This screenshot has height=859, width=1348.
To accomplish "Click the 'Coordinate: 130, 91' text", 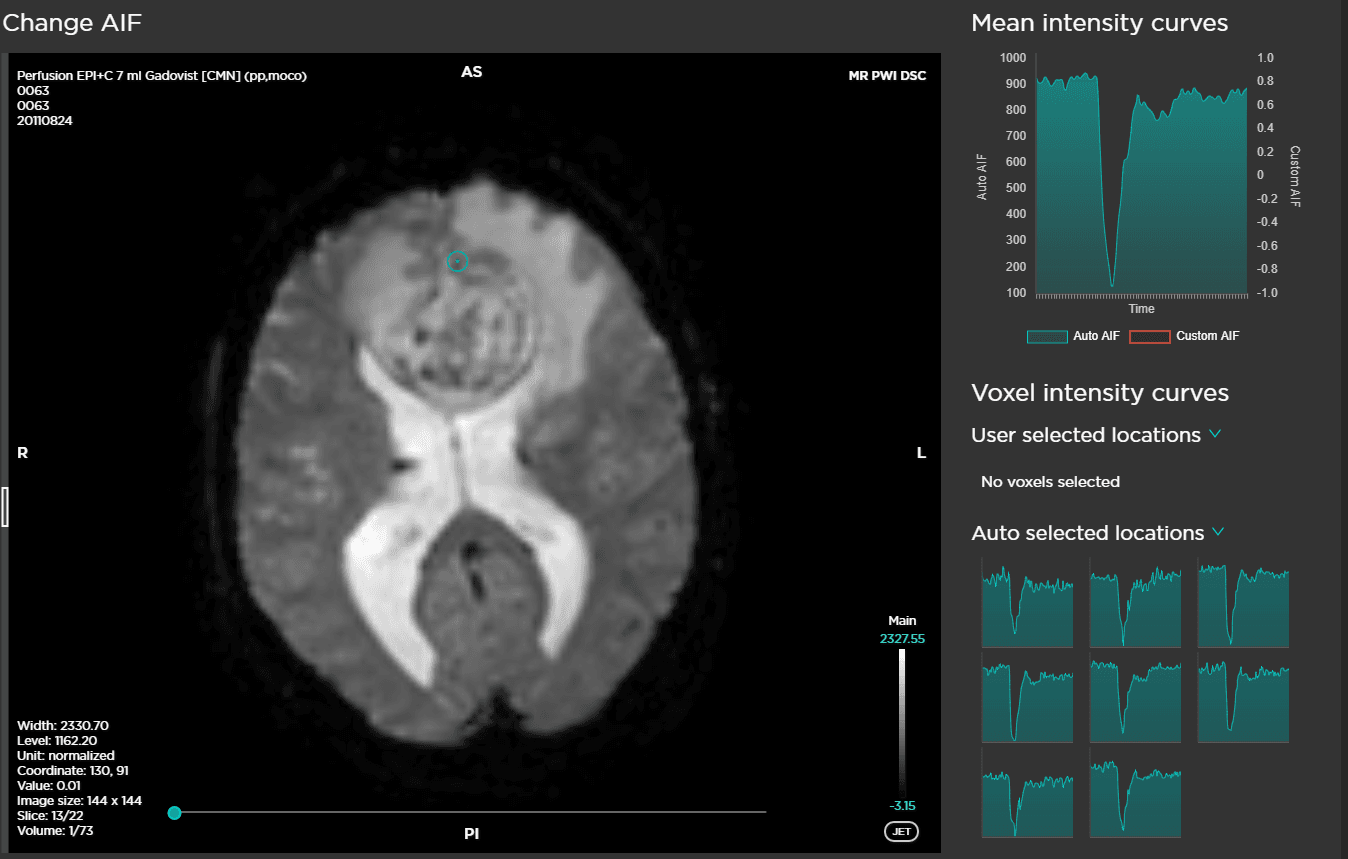I will [73, 770].
